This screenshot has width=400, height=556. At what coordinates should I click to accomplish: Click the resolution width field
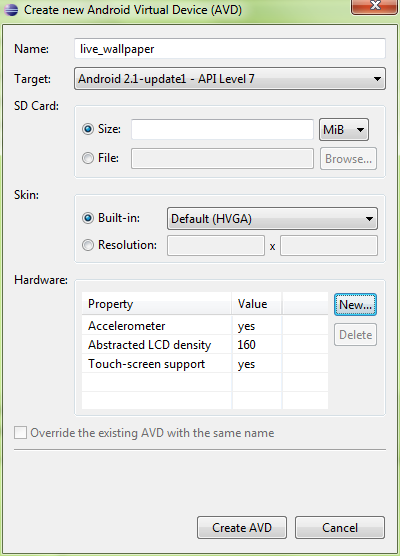coord(216,245)
